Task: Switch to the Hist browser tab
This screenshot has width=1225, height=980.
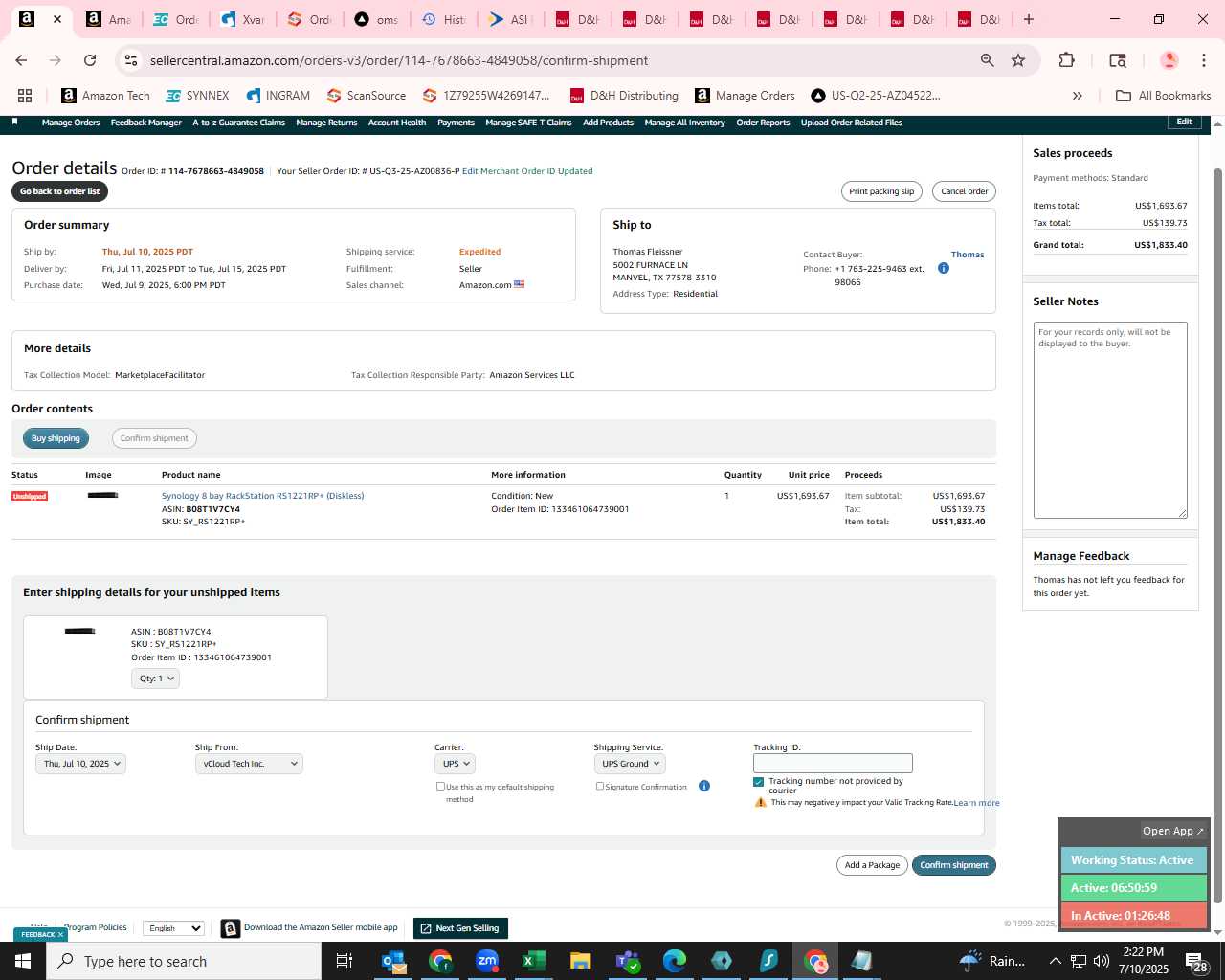Action: [444, 19]
